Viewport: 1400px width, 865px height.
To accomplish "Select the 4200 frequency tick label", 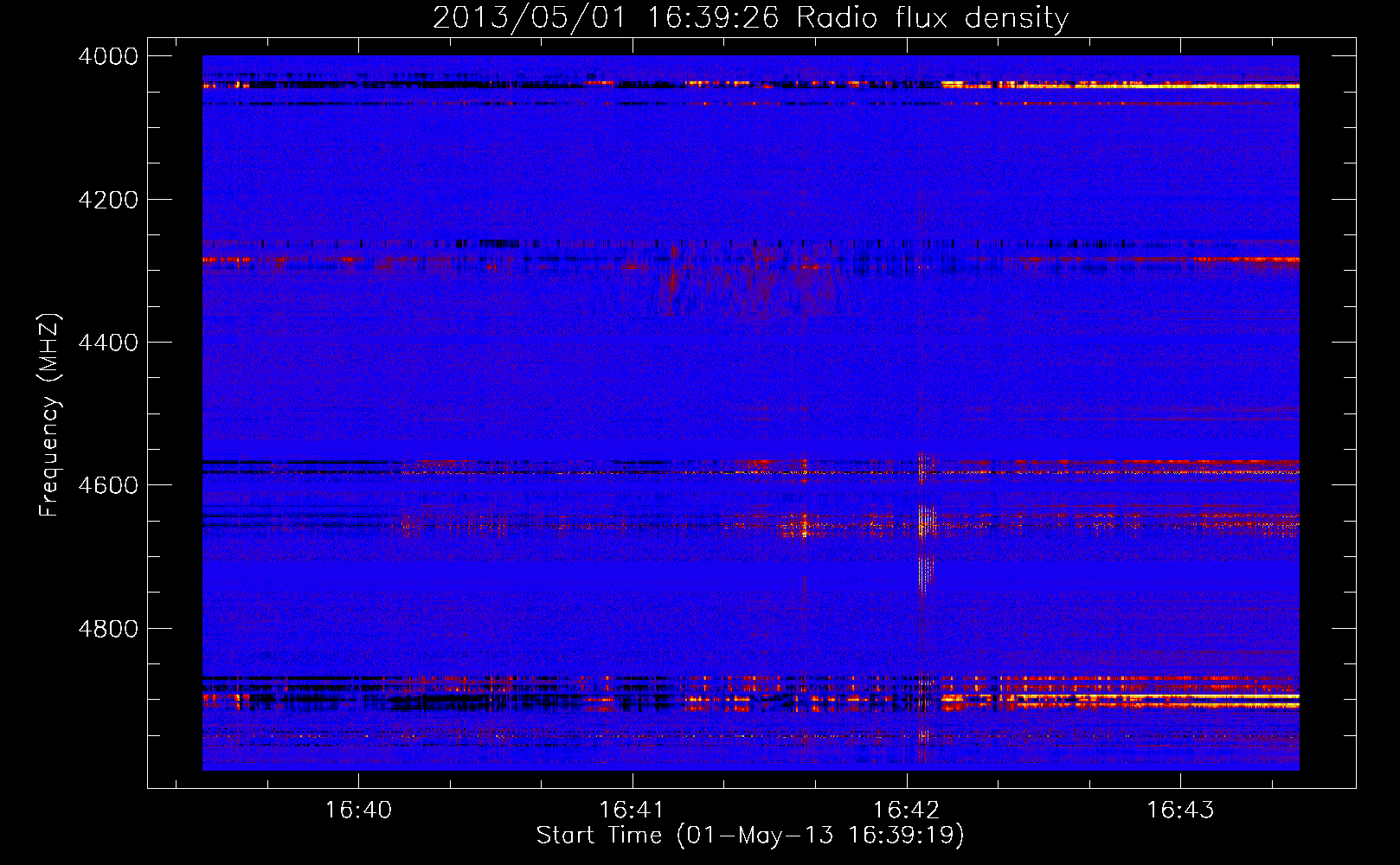I will click(108, 200).
